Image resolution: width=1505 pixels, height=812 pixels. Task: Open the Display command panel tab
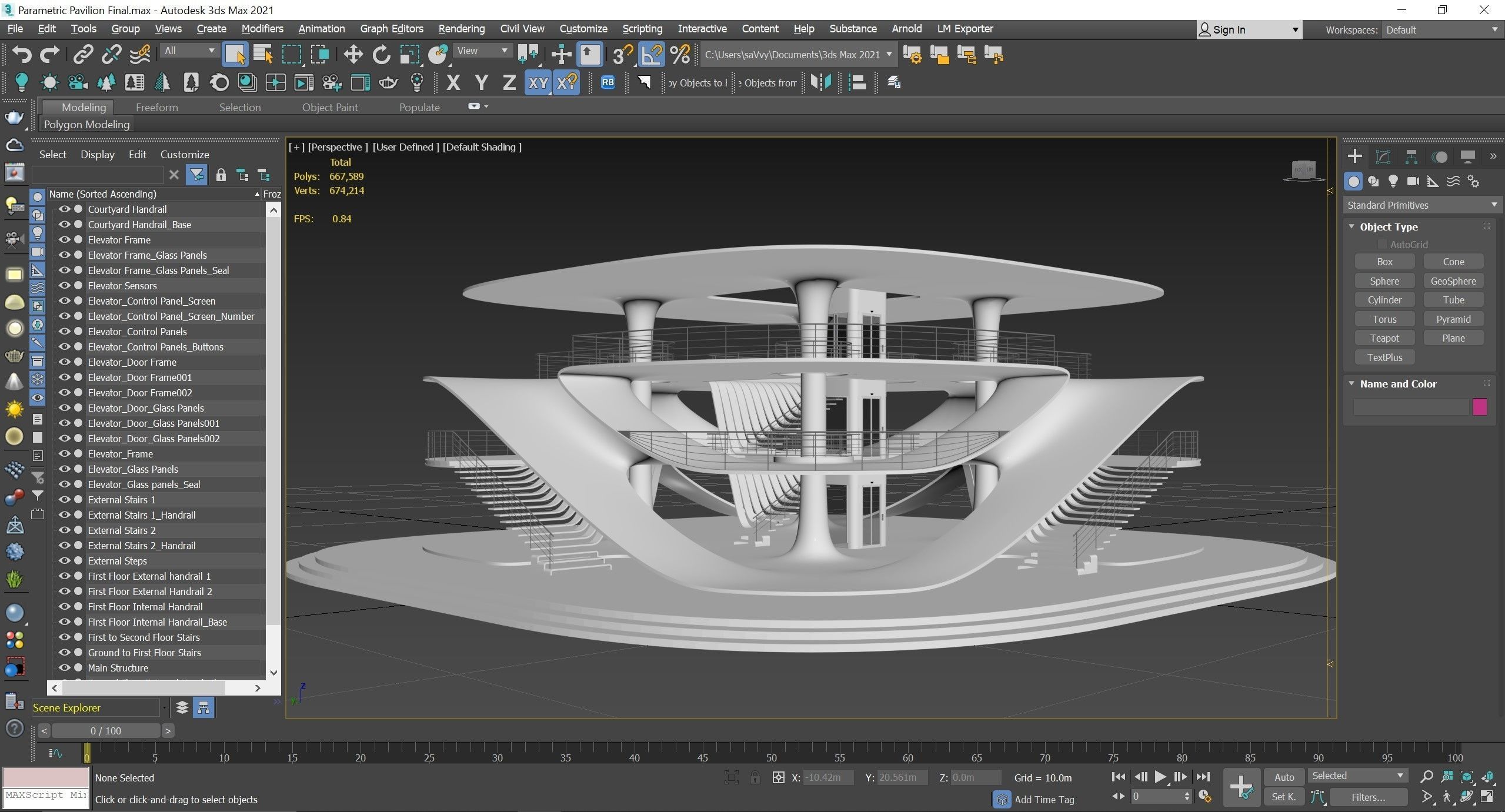pyautogui.click(x=1468, y=156)
